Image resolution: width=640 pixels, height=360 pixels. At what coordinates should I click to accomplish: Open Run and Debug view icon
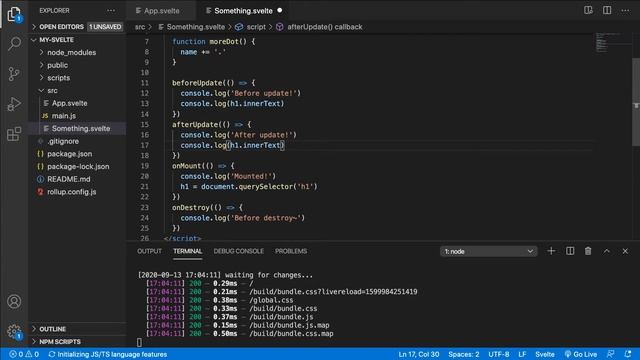[x=14, y=104]
